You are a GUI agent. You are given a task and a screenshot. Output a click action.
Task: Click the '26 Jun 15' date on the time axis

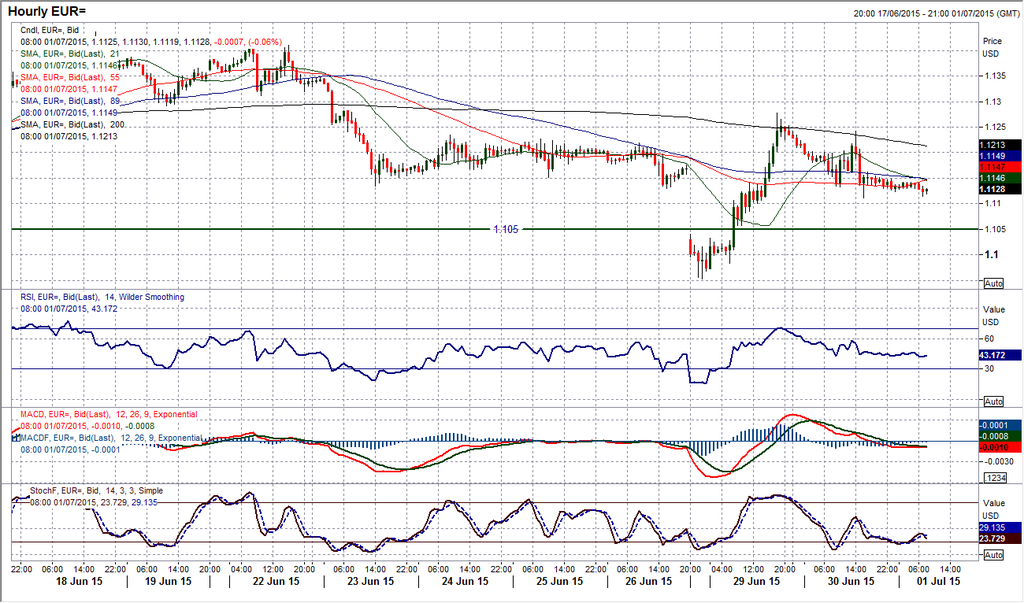click(648, 581)
